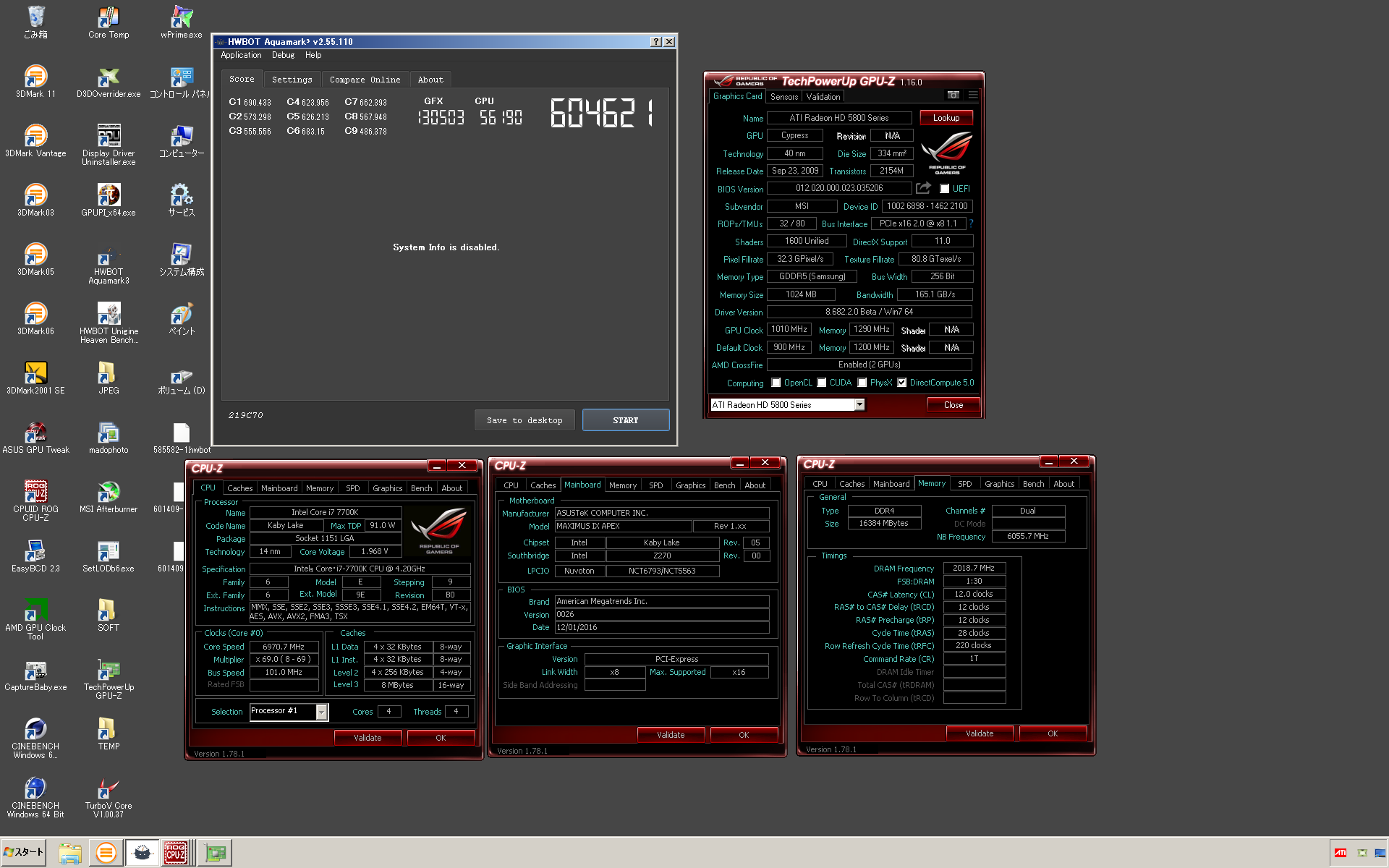Click the GPU-Z screenshot camera icon

[953, 95]
